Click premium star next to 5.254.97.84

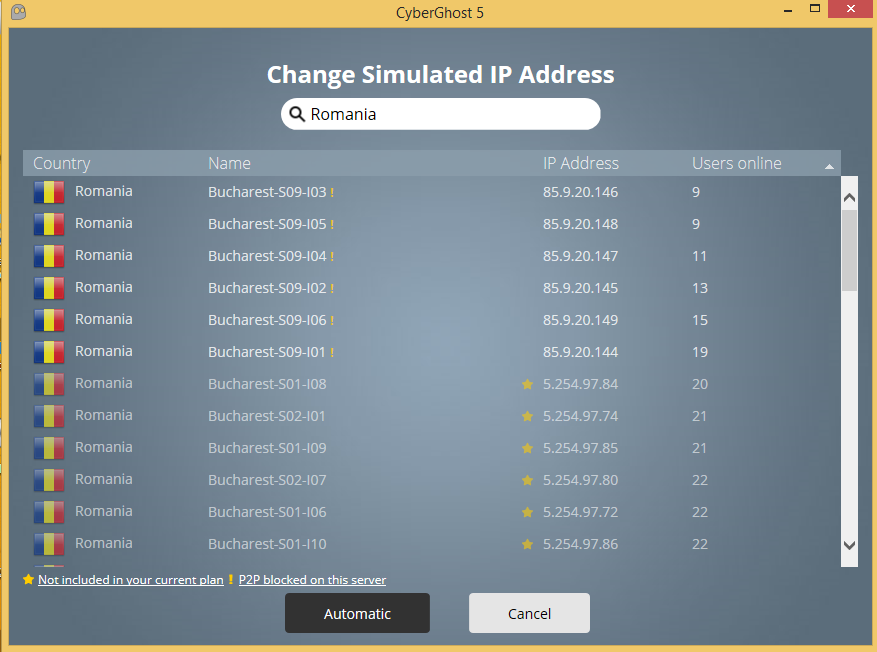click(x=527, y=384)
